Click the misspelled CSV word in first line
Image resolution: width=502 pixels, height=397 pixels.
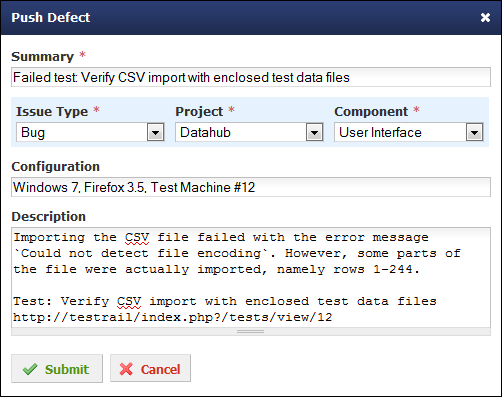137,237
